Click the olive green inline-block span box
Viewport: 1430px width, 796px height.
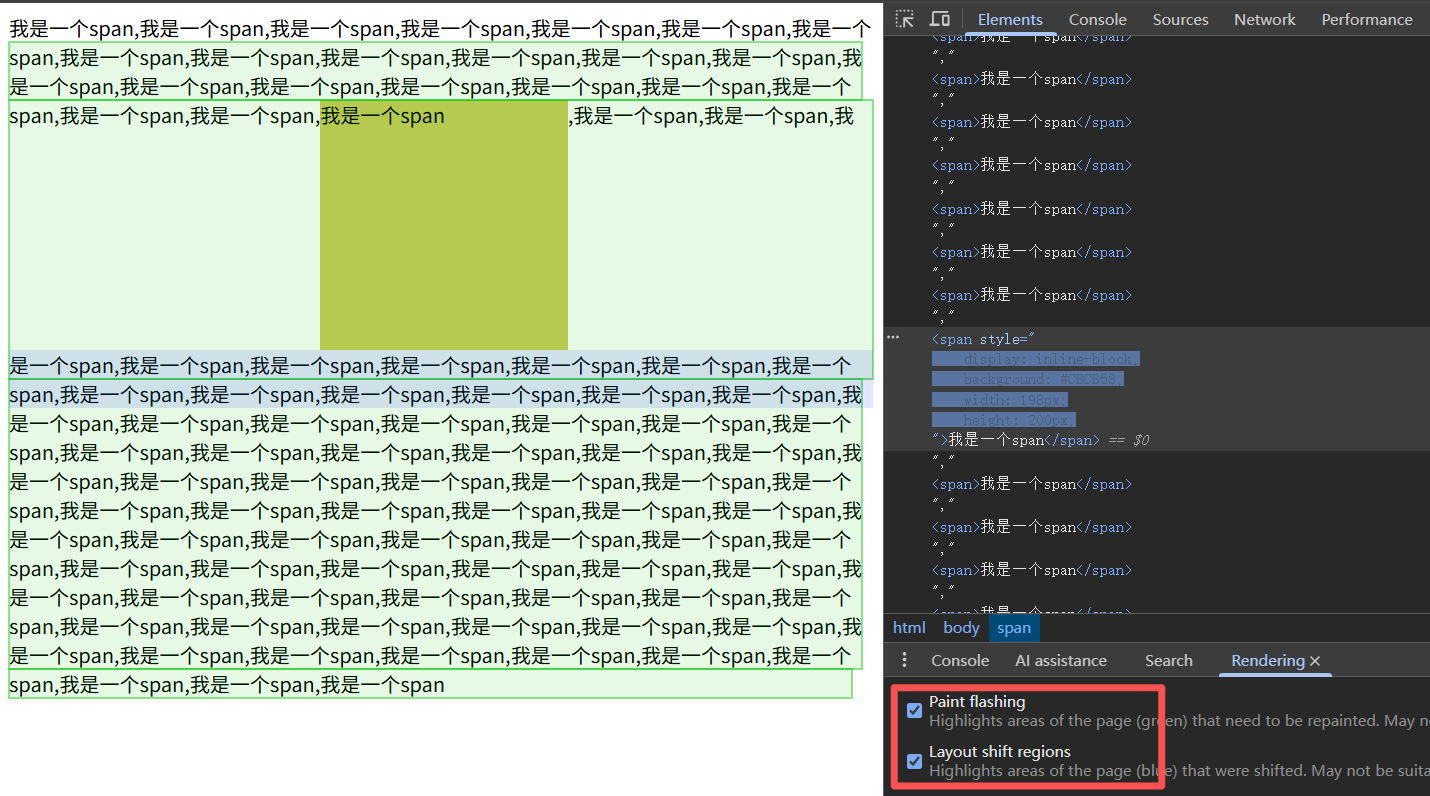tap(443, 240)
